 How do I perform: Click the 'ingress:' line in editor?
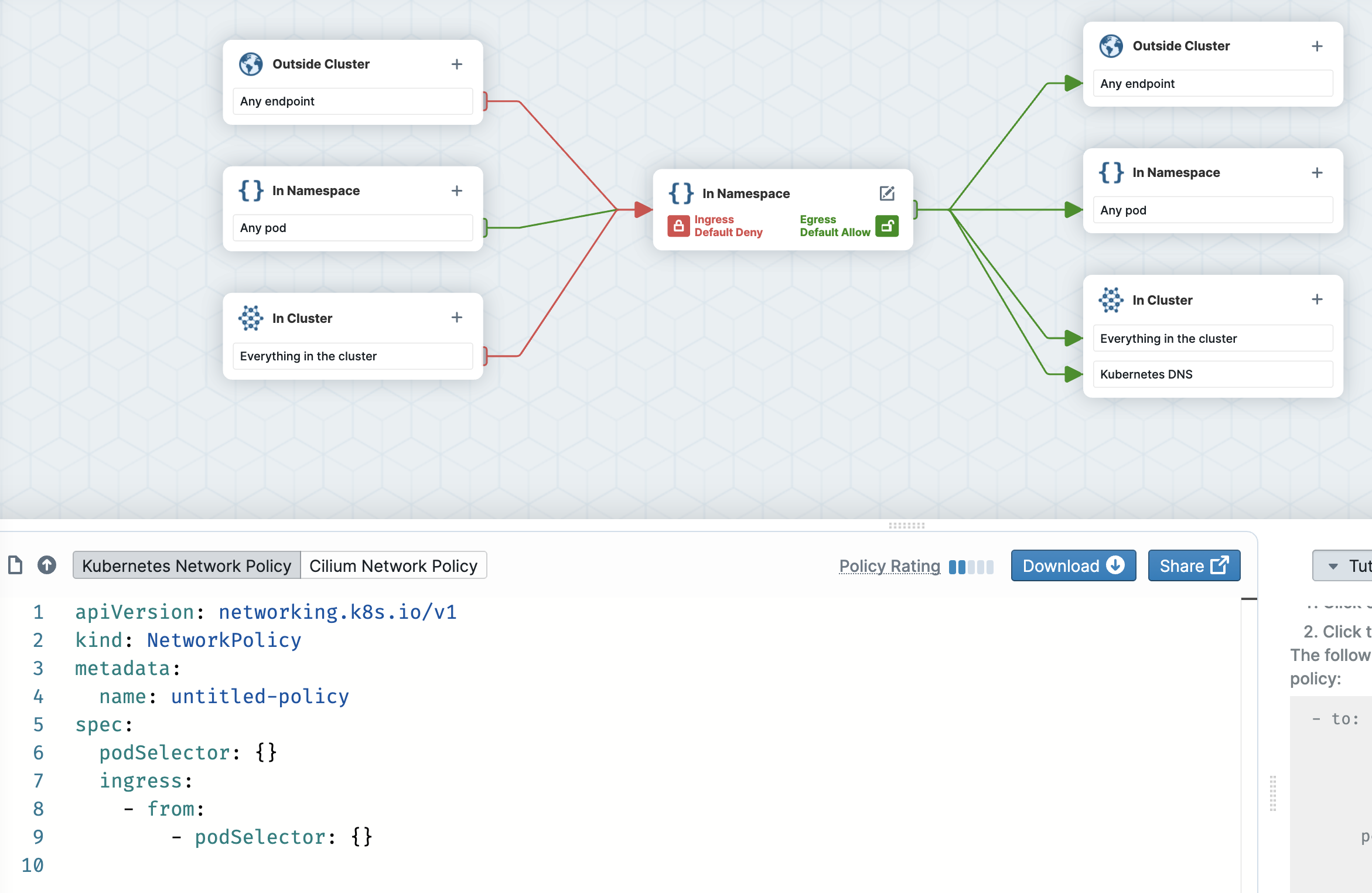coord(146,780)
